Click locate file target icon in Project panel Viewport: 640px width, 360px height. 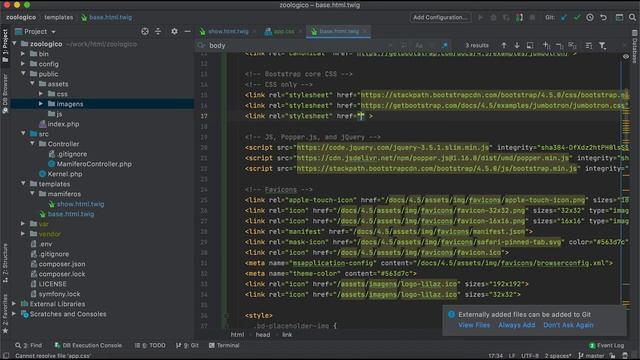click(145, 31)
